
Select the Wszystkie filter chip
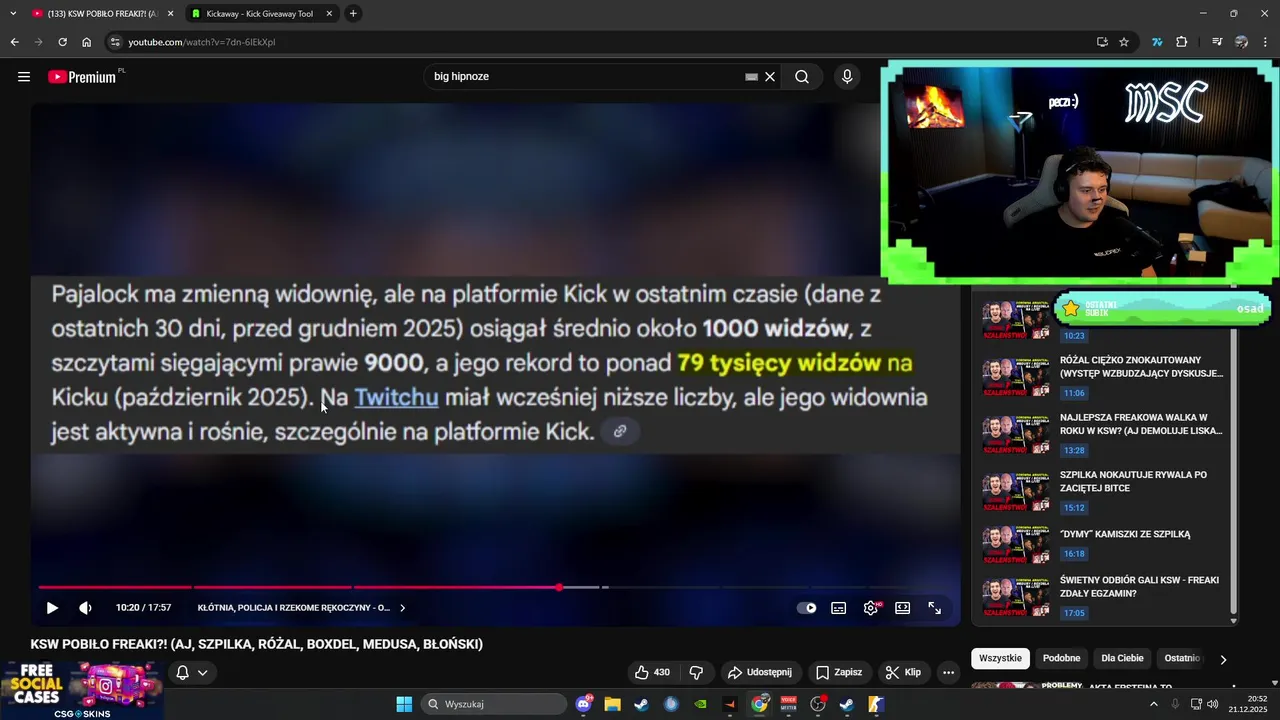point(1000,658)
